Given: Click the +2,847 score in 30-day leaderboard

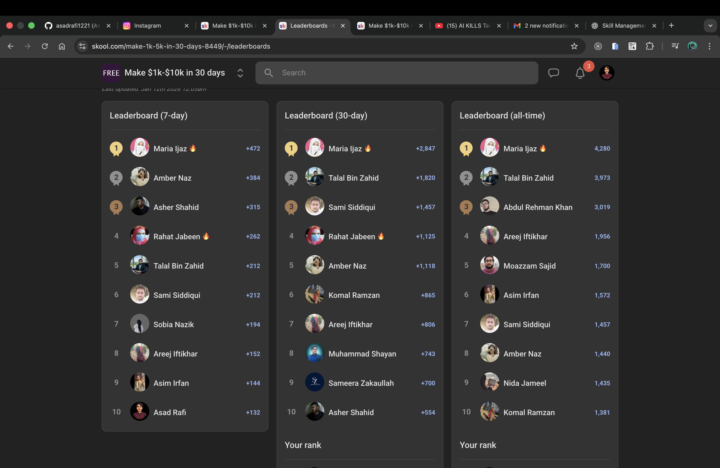Looking at the screenshot, I should (425, 148).
